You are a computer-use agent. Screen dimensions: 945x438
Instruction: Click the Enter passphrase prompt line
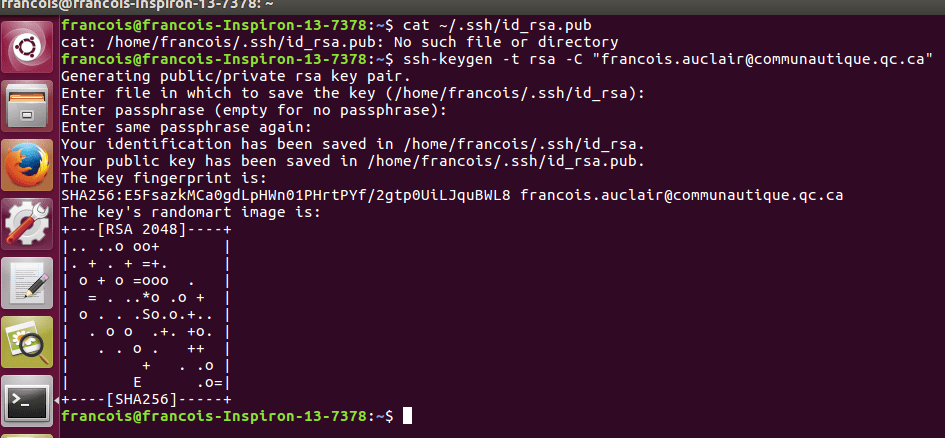pos(254,111)
